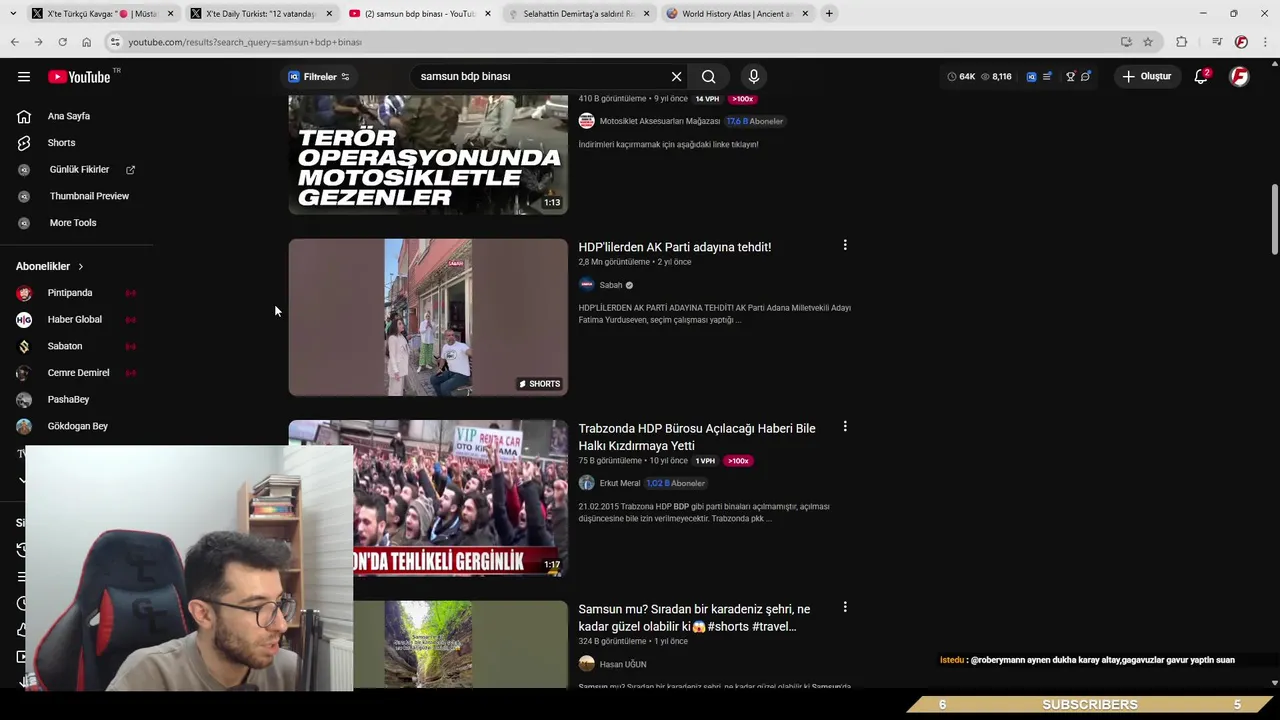Open the Samsun mu? Sıradan video title
Image resolution: width=1280 pixels, height=720 pixels.
694,618
